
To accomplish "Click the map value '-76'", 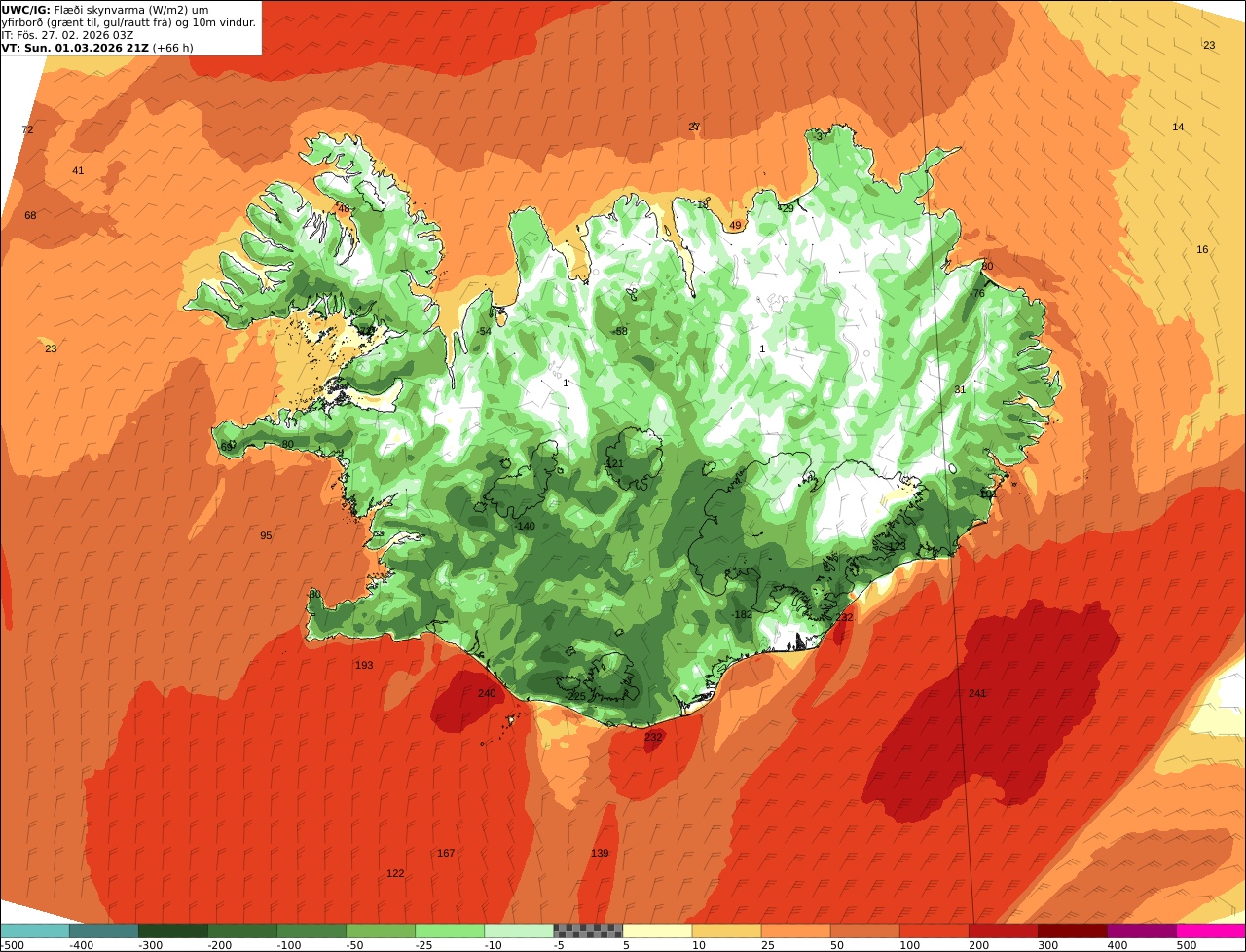I will click(977, 293).
